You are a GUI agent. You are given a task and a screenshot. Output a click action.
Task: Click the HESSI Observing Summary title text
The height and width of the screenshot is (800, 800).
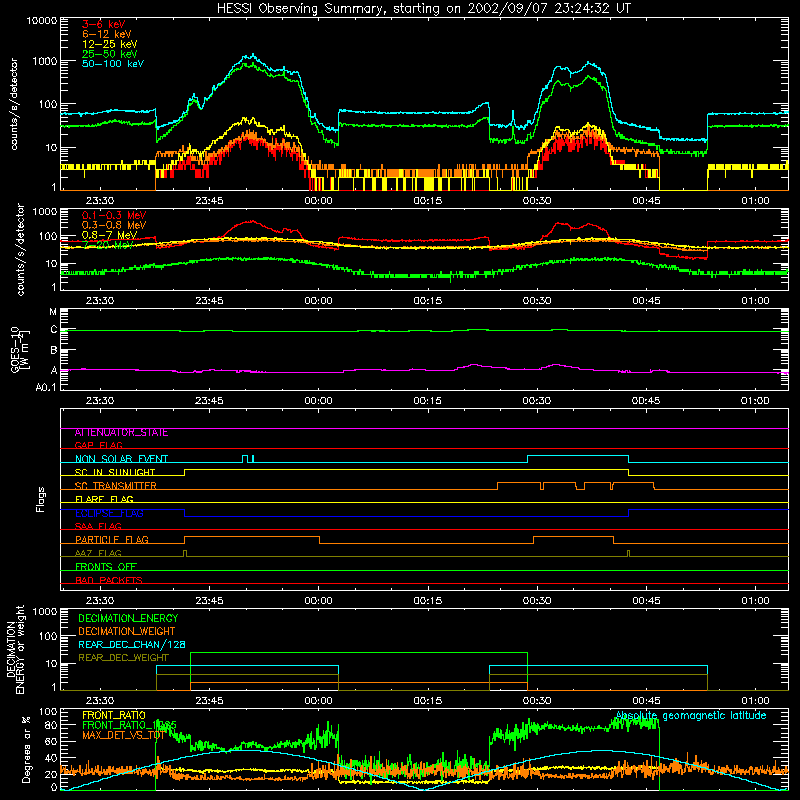423,8
